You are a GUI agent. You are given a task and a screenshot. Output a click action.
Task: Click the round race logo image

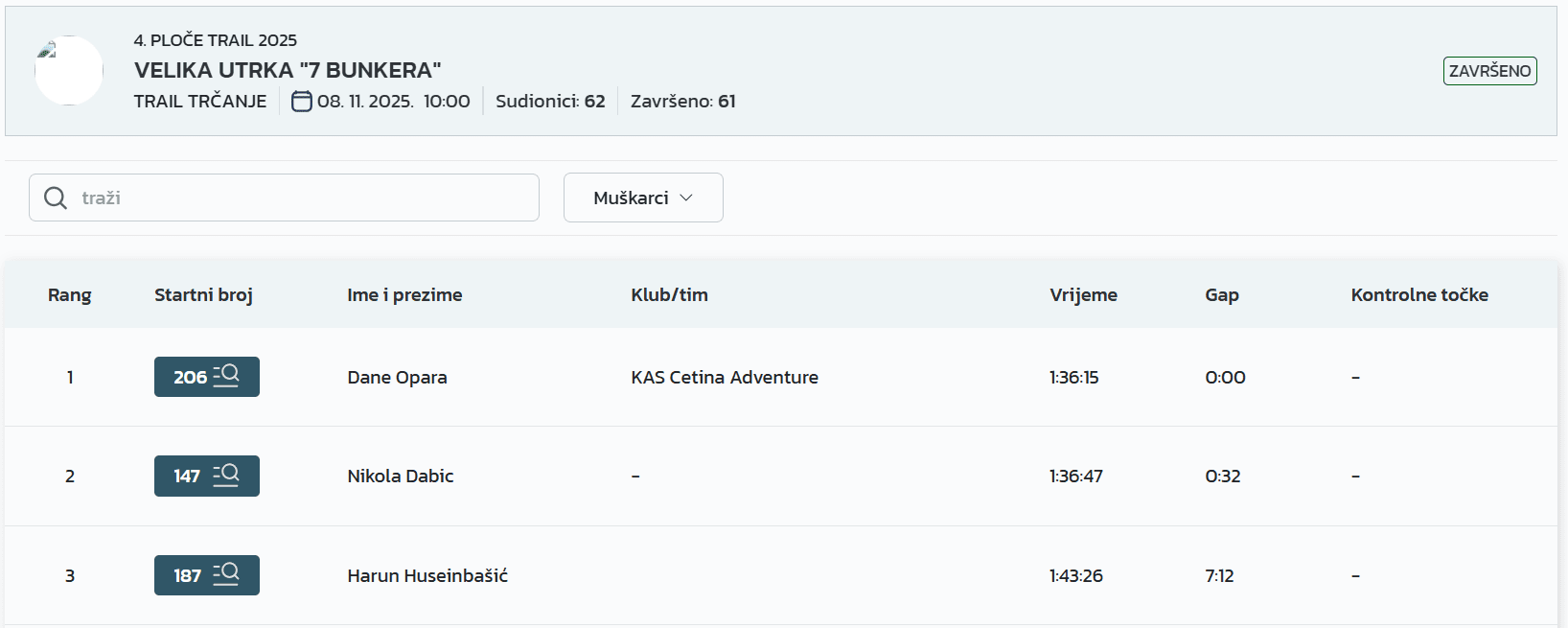point(69,70)
